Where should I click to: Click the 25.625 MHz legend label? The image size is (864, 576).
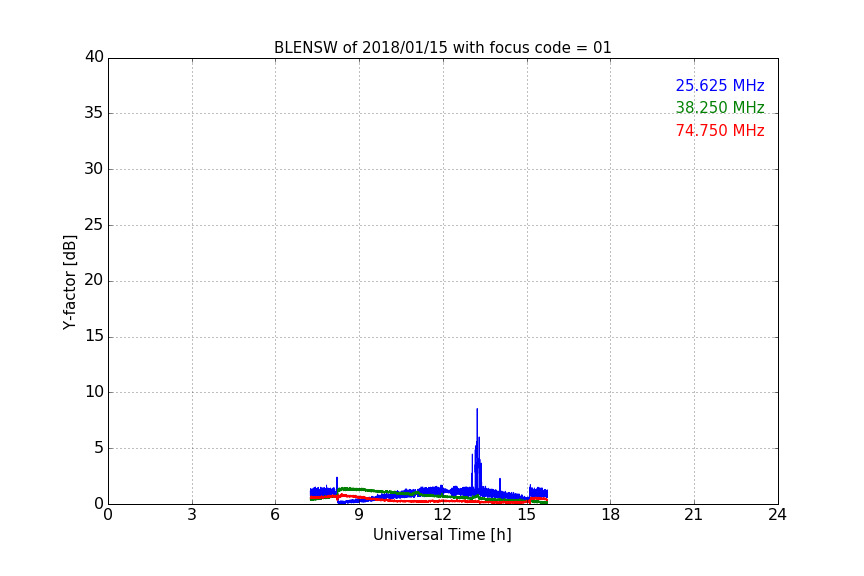point(720,85)
